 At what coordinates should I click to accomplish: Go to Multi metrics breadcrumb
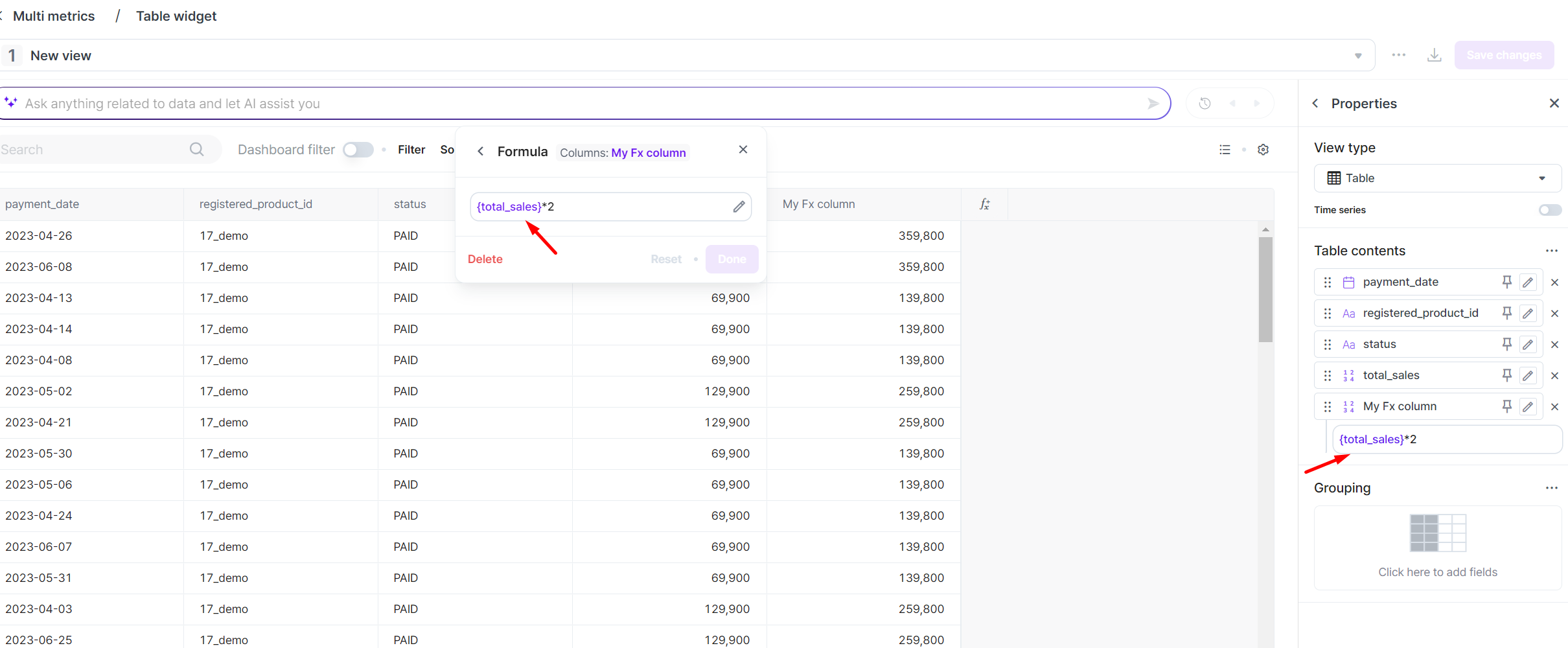coord(54,16)
